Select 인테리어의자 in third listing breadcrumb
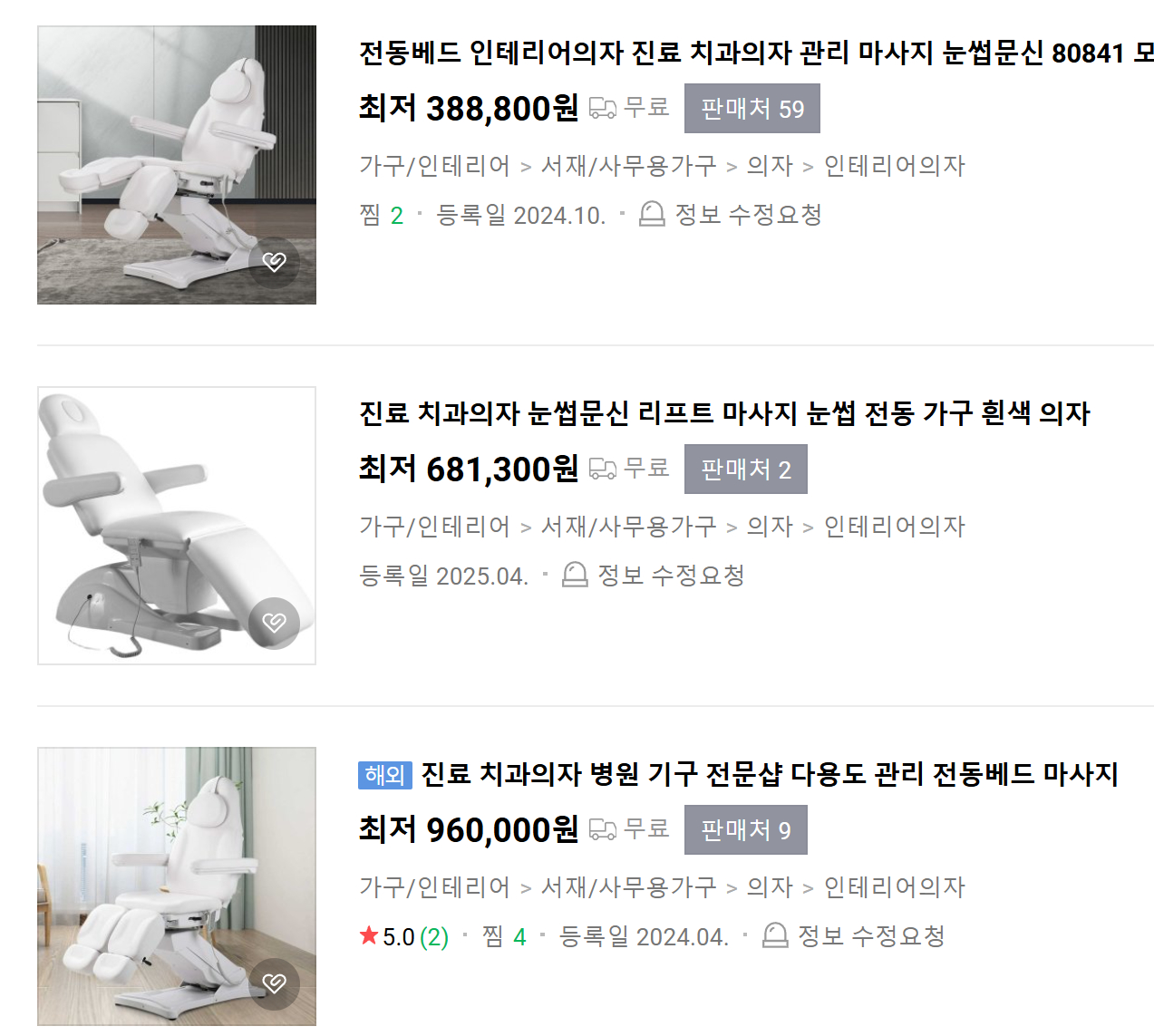The height and width of the screenshot is (1036, 1154). click(x=895, y=887)
